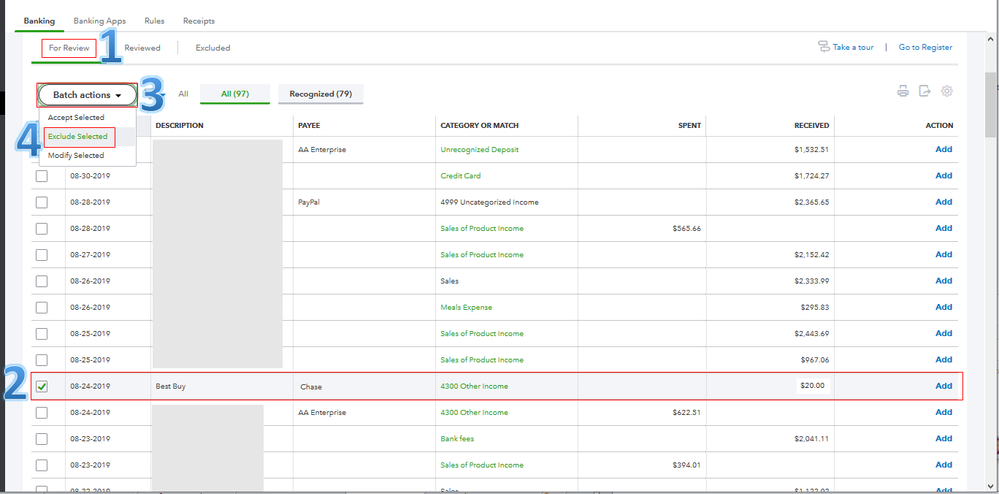Click the Best Buy description cell

tap(170, 386)
